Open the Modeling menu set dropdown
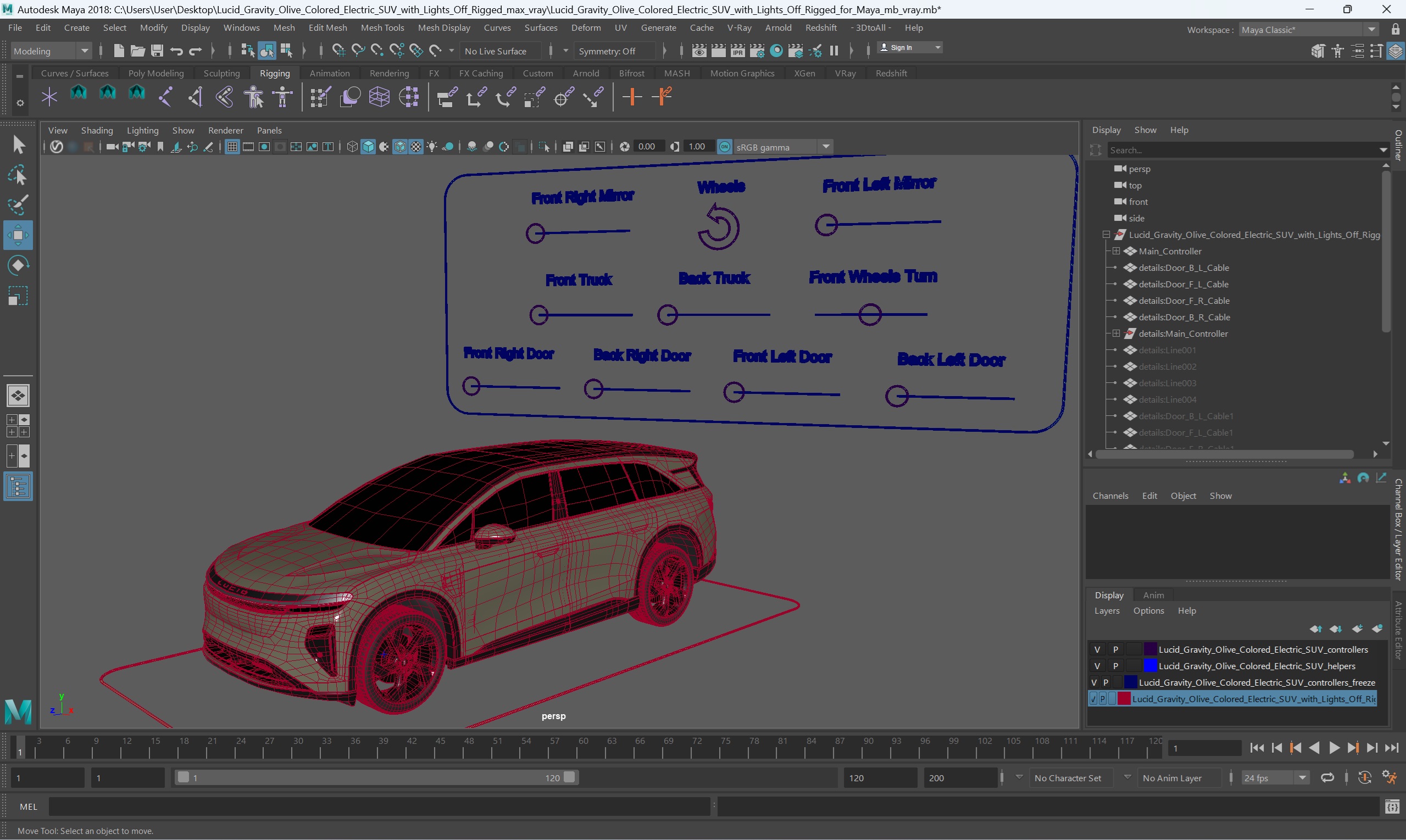 (51, 51)
